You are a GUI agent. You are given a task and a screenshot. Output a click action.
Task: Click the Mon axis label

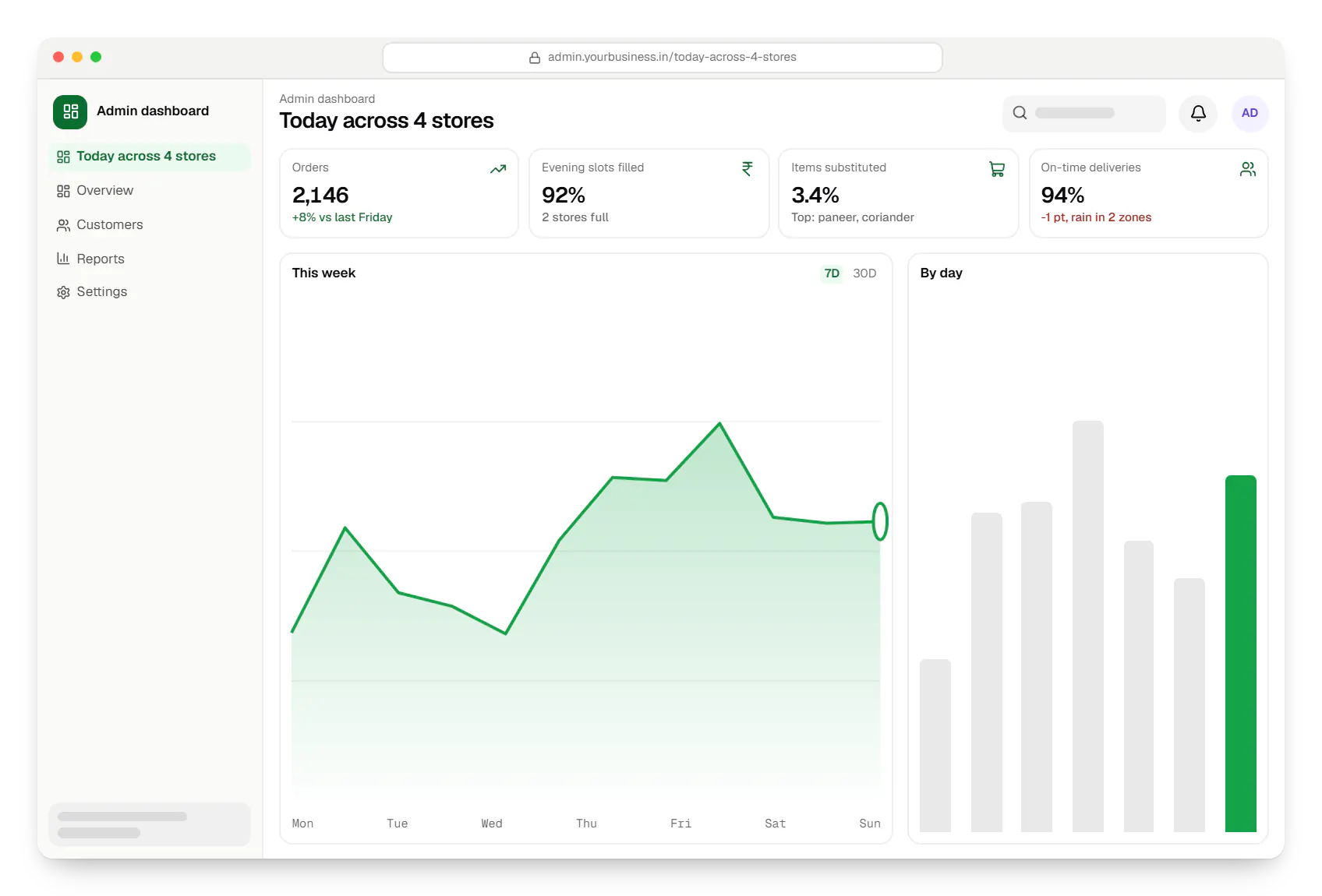(302, 824)
